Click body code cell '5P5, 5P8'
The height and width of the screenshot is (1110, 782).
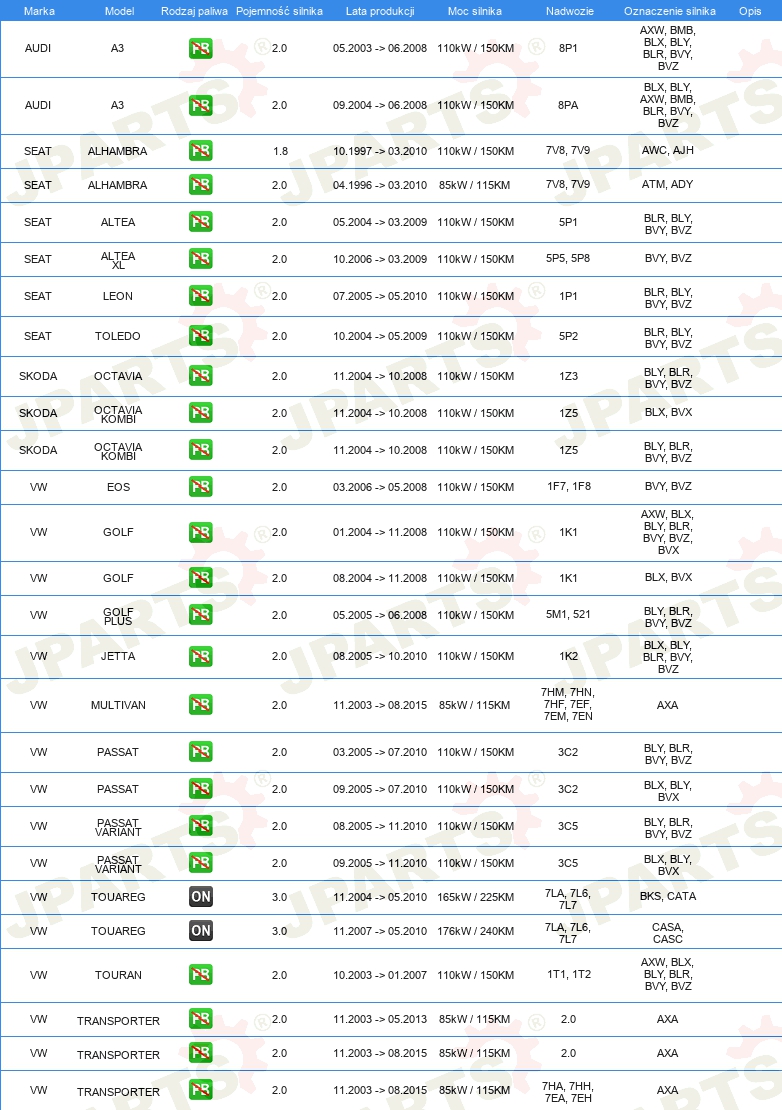pos(568,258)
